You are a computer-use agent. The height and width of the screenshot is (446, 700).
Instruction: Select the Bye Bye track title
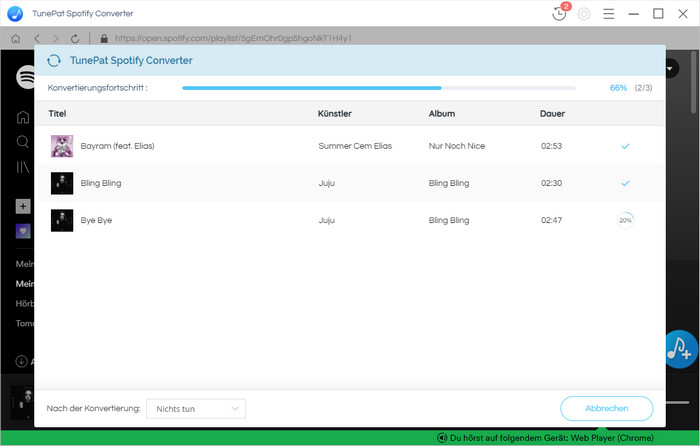click(x=96, y=220)
